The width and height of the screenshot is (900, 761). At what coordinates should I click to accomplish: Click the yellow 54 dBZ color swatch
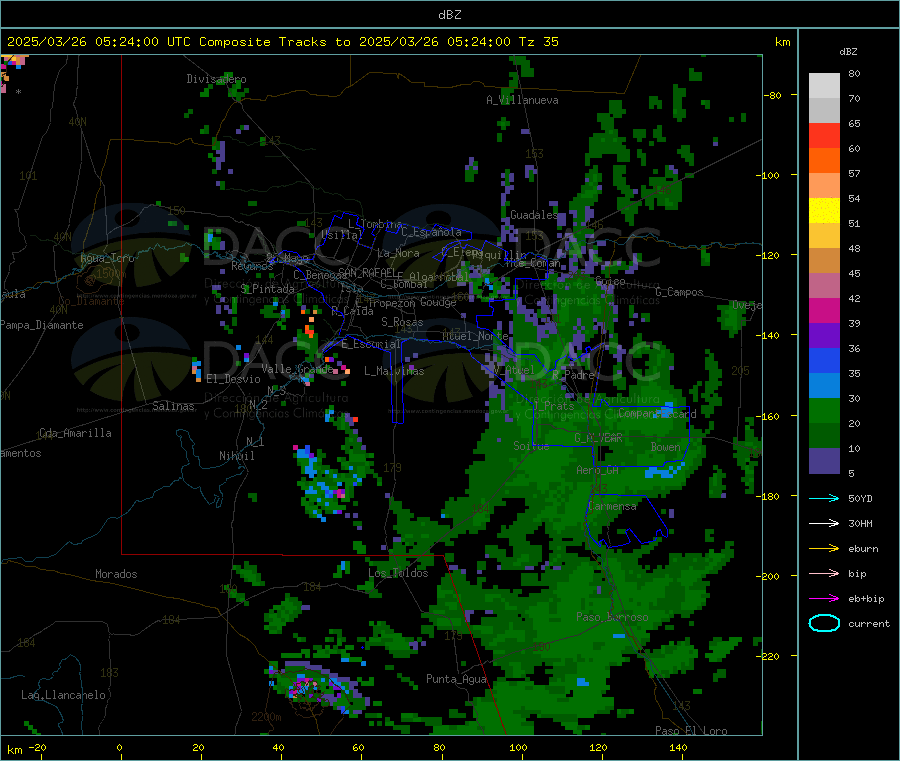click(x=824, y=211)
